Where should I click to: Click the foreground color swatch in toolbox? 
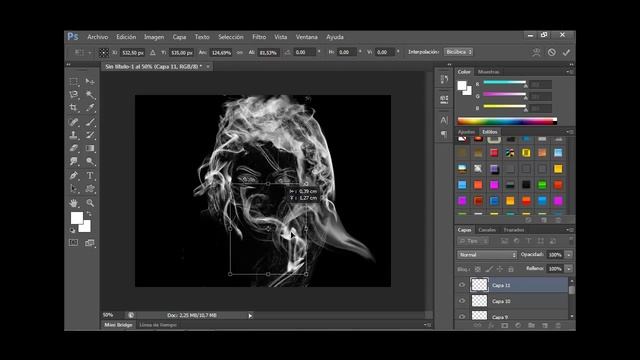pos(76,218)
